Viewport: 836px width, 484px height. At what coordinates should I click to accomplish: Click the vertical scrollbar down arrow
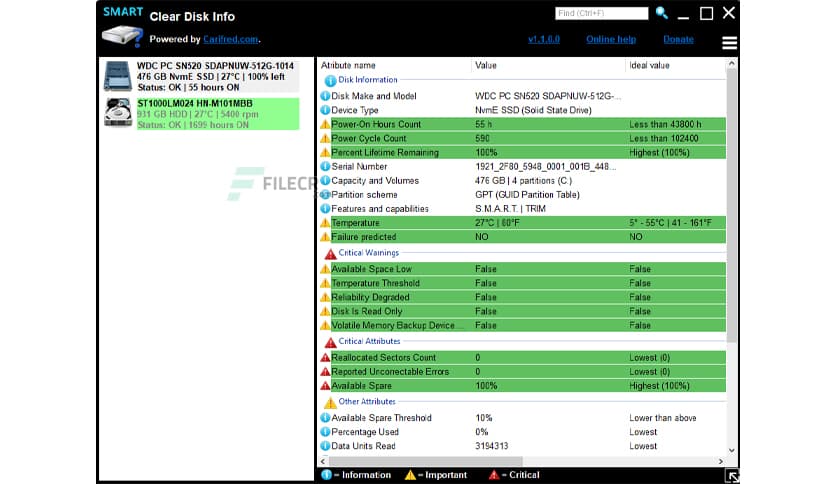[x=732, y=450]
